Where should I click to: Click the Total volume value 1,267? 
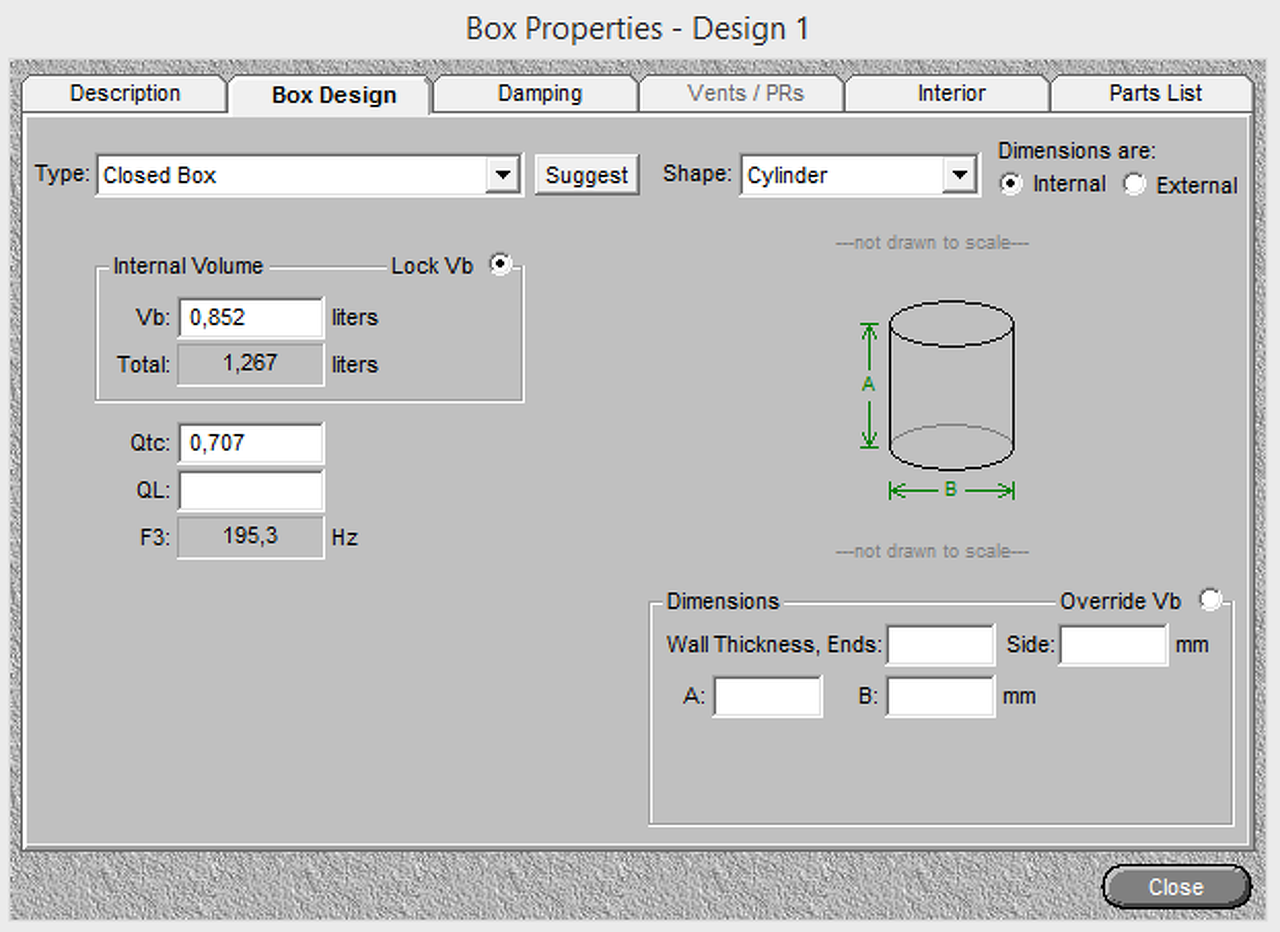[x=251, y=363]
